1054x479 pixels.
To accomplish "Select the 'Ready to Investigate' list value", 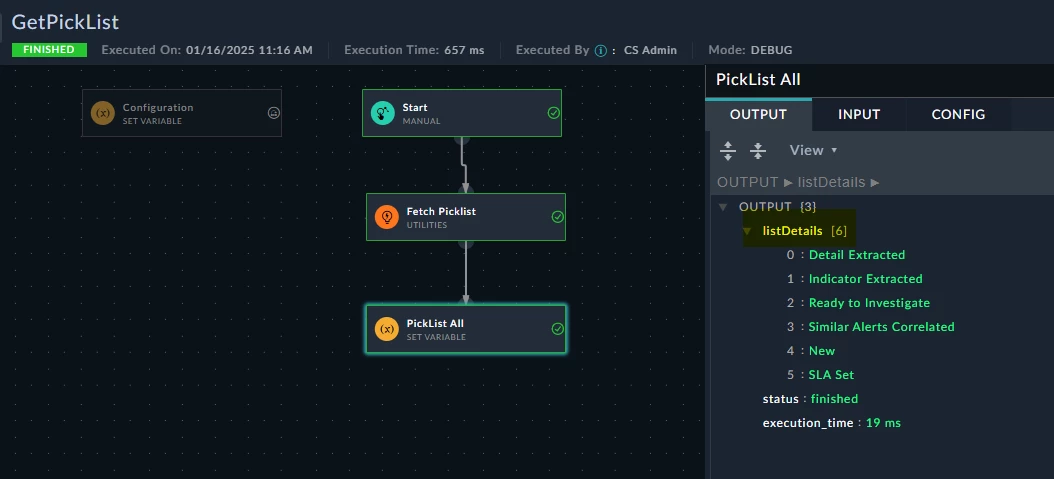I will 869,303.
